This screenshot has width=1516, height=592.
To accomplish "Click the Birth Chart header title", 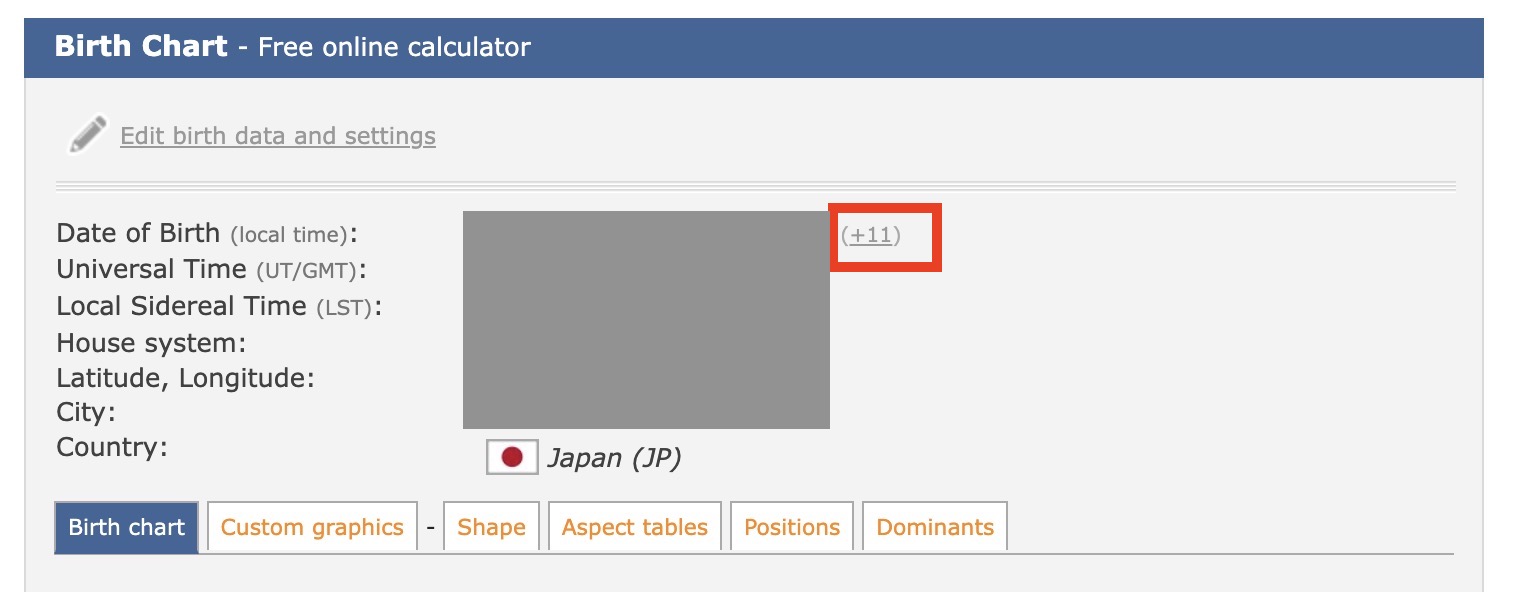I will click(141, 46).
